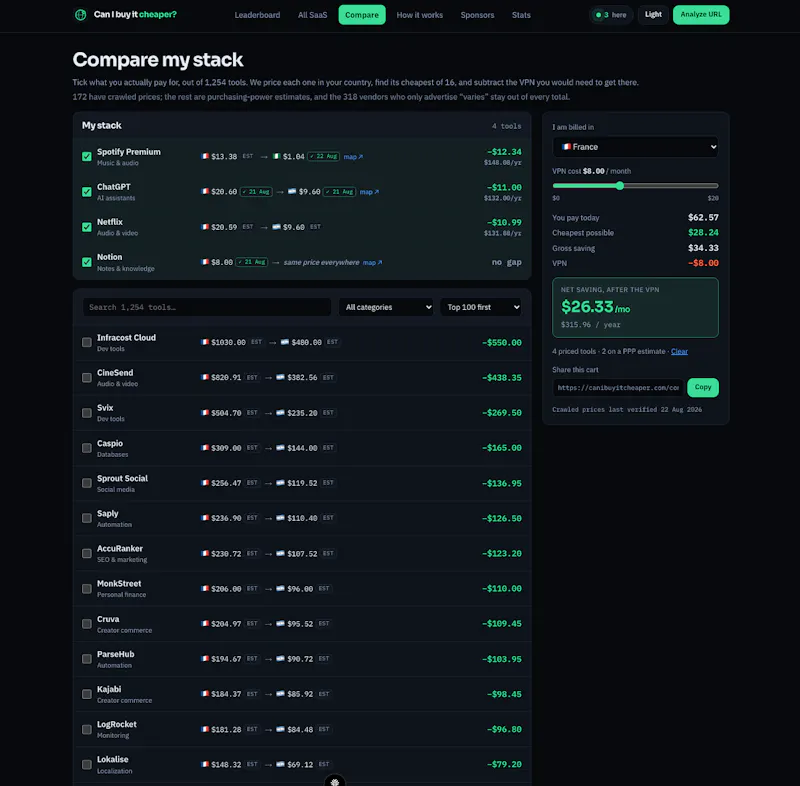Click the 'Can I buy it cheaper?' site title

point(135,14)
